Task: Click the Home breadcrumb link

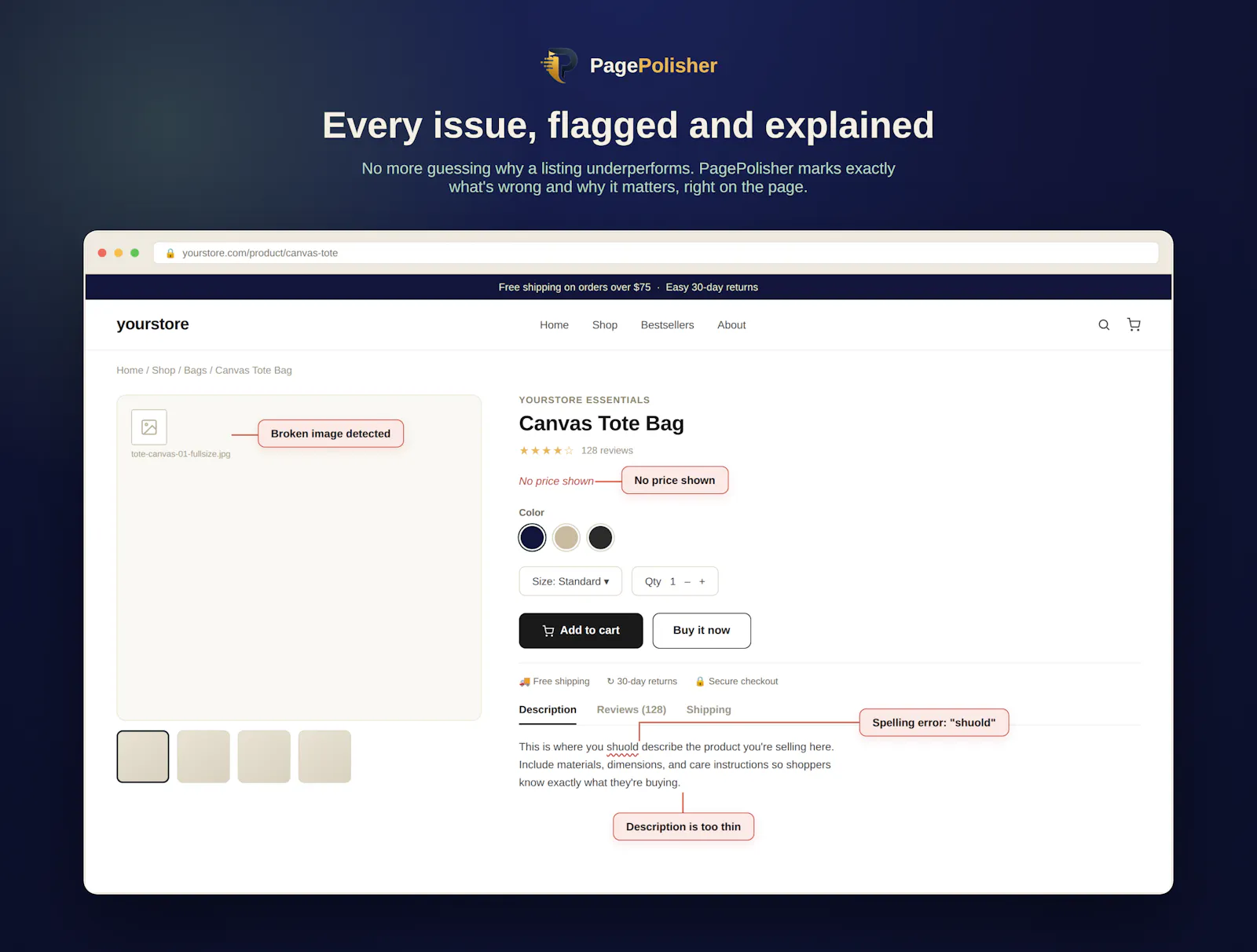Action: (x=130, y=371)
